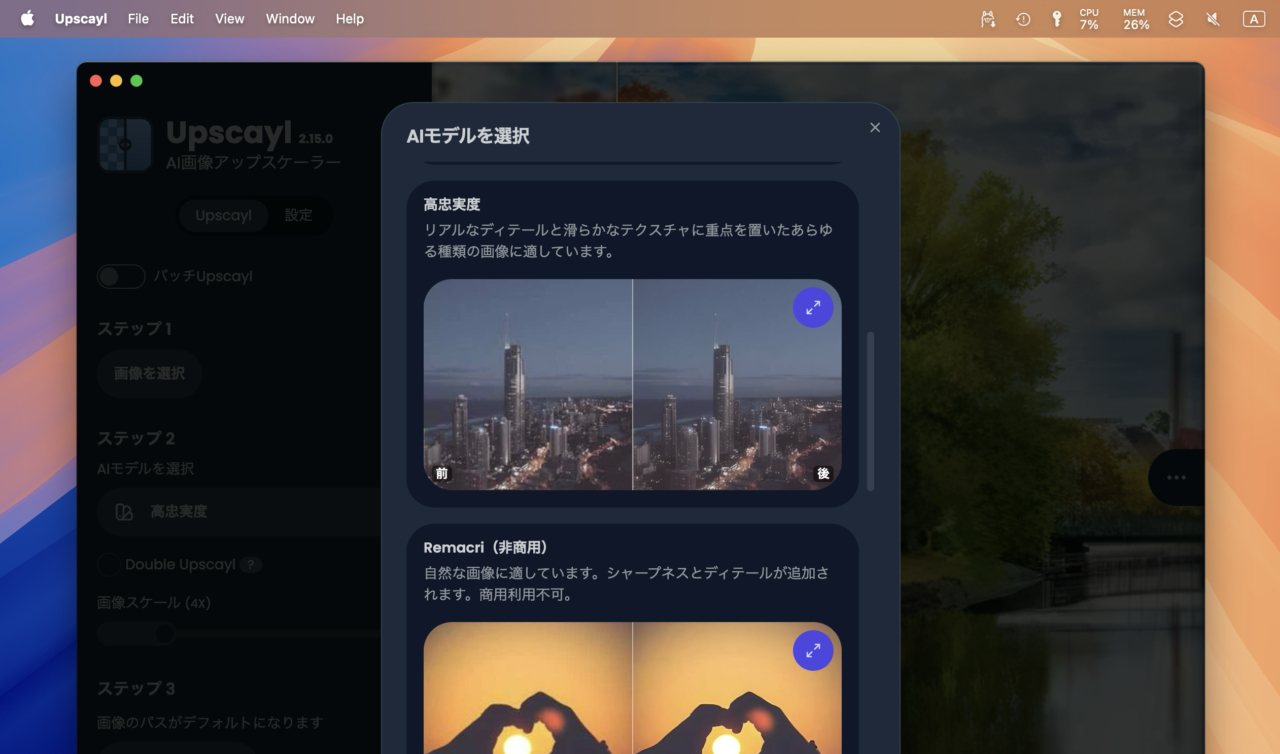This screenshot has height=754, width=1280.
Task: Click the Remacri description about 商用利用不可
Action: click(x=626, y=584)
